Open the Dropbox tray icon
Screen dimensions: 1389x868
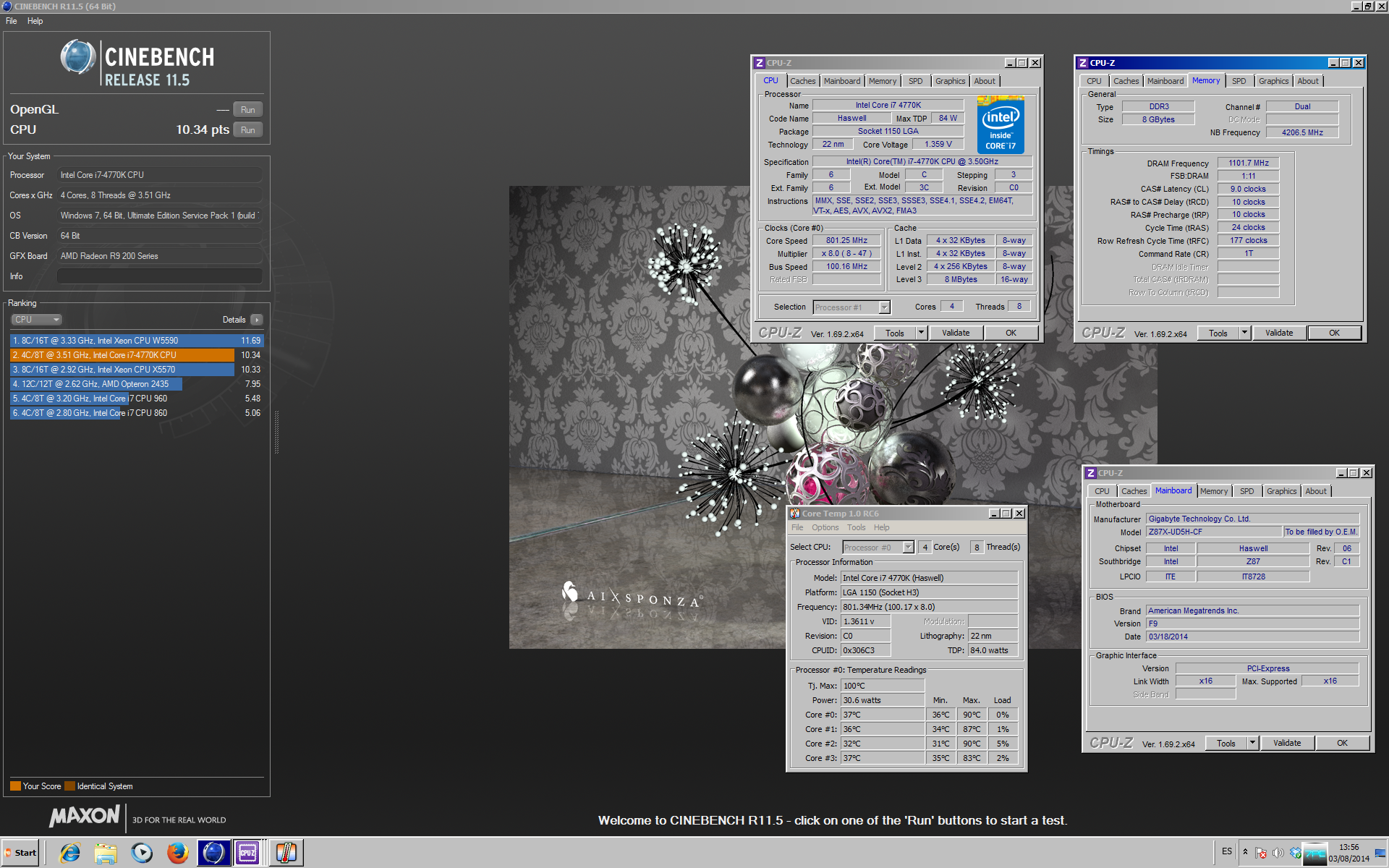[x=1295, y=853]
